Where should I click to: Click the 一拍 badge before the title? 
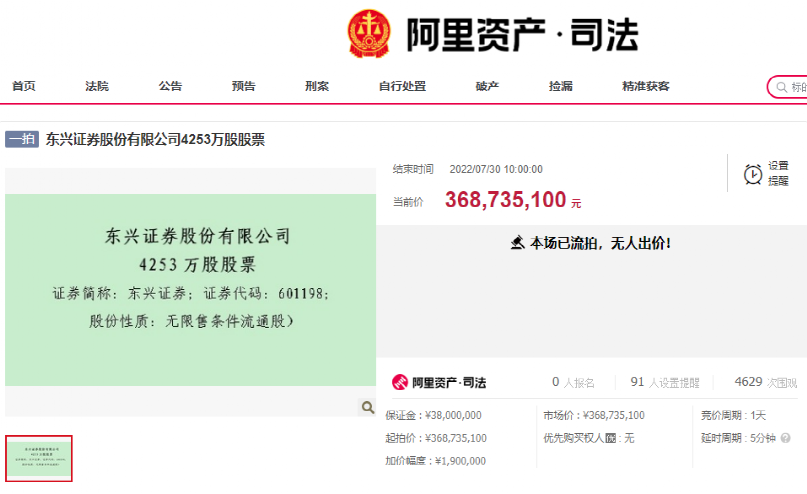pos(21,140)
